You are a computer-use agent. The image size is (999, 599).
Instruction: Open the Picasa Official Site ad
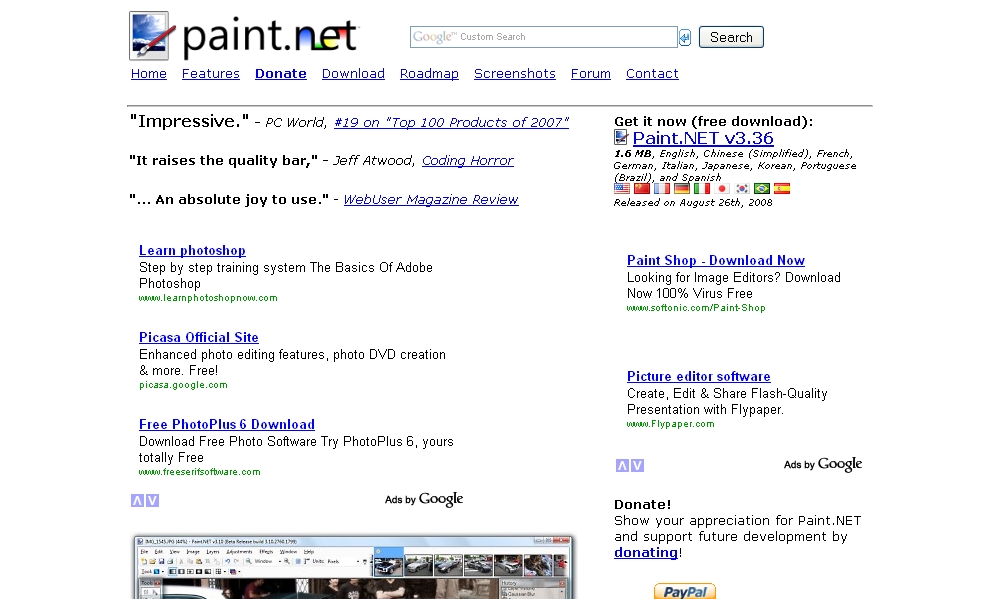[199, 337]
